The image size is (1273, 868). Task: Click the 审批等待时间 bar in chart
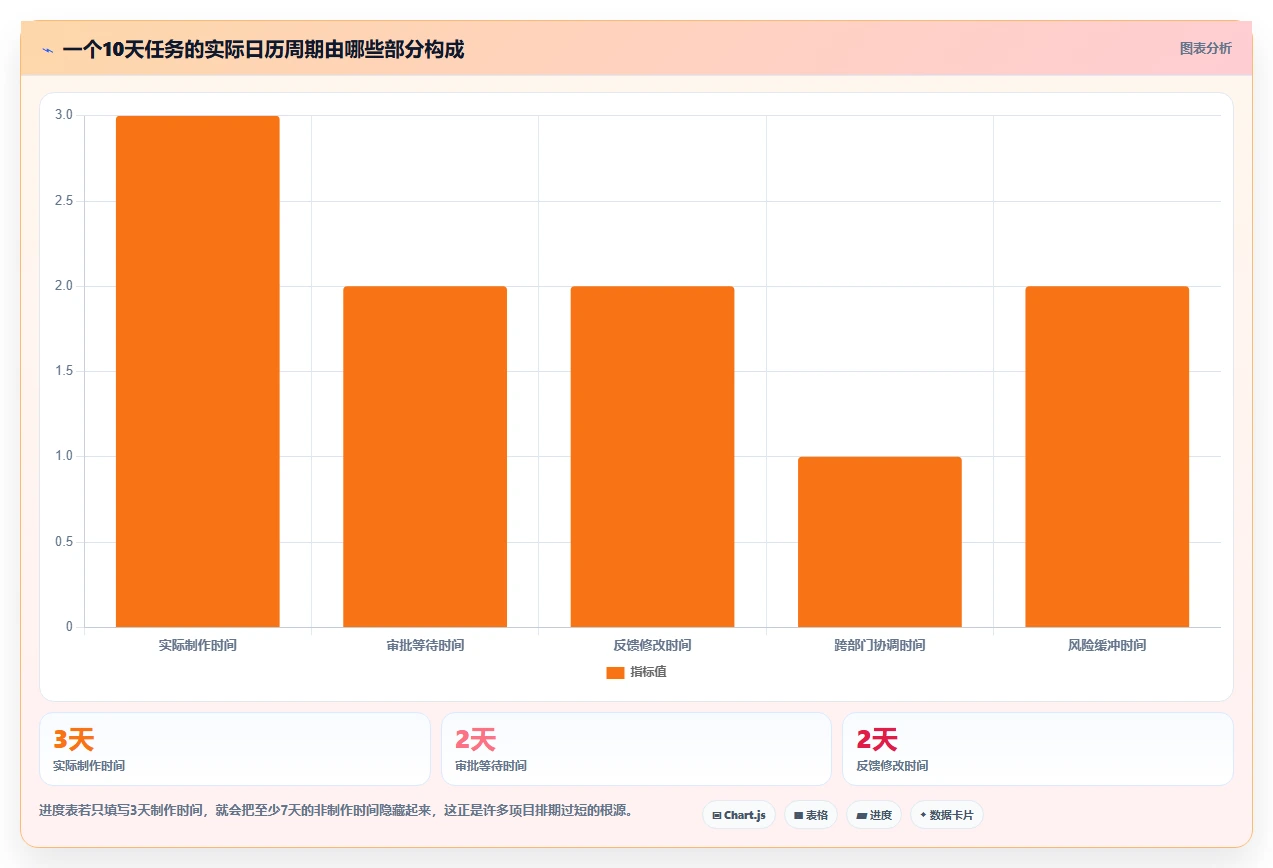point(425,457)
